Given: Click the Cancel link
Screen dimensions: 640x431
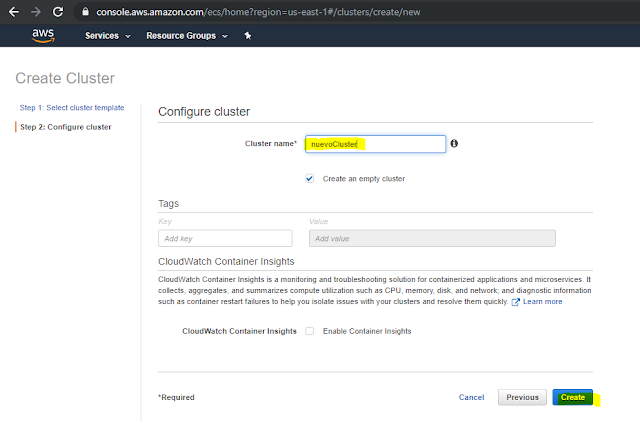Looking at the screenshot, I should [471, 397].
